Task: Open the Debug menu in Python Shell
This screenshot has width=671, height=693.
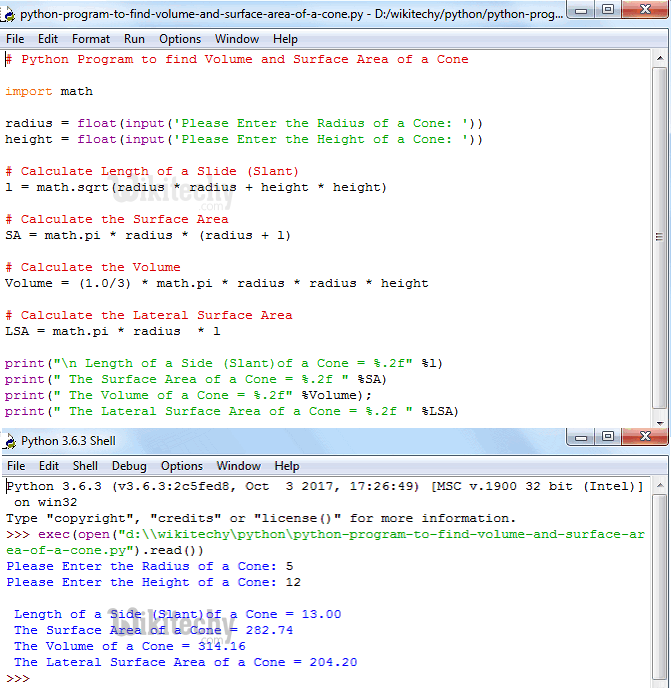Action: coord(129,466)
